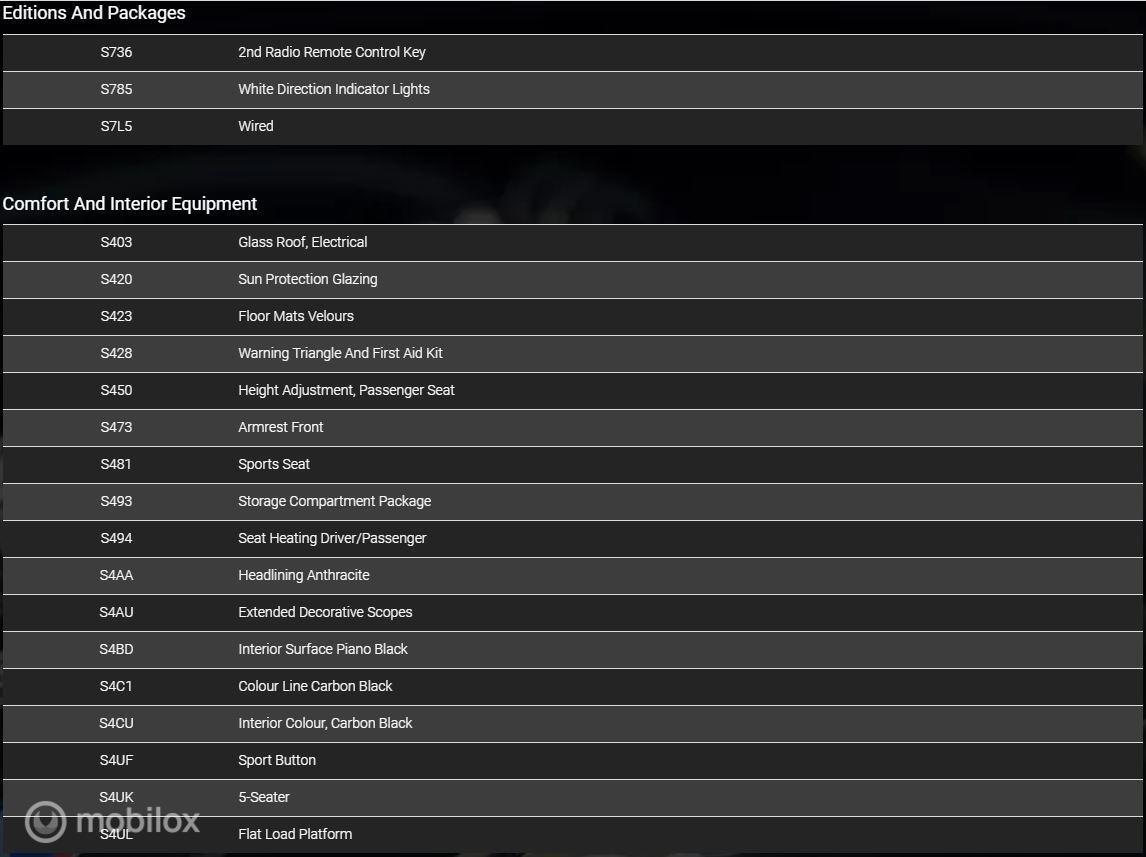This screenshot has height=857, width=1146.
Task: Select the S736 2nd Radio Remote Control Key row
Action: 572,53
